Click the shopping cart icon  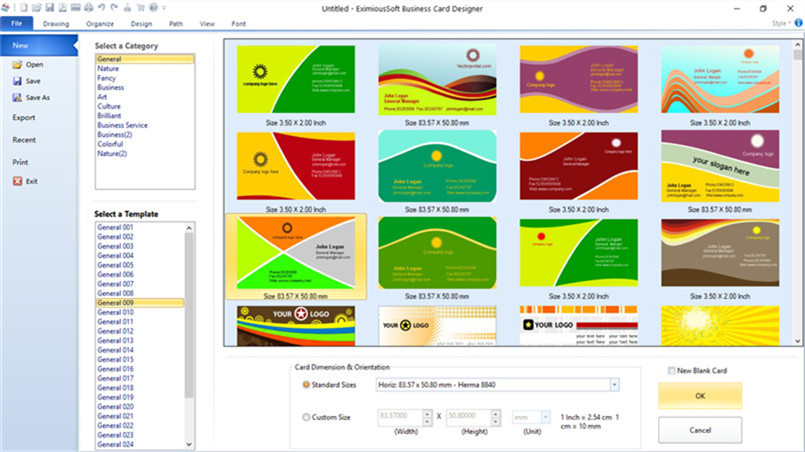140,8
